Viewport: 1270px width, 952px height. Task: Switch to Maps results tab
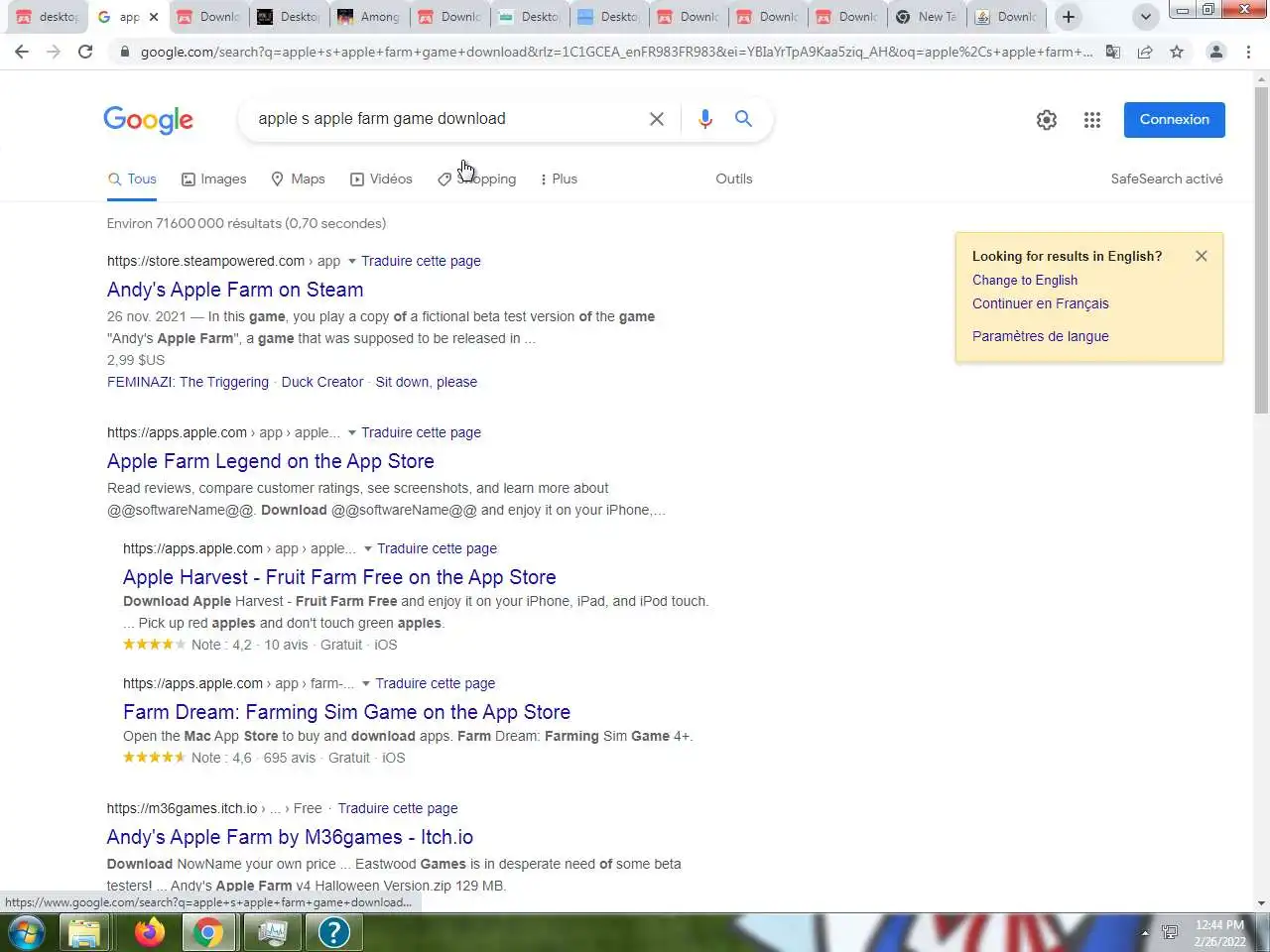click(x=298, y=178)
